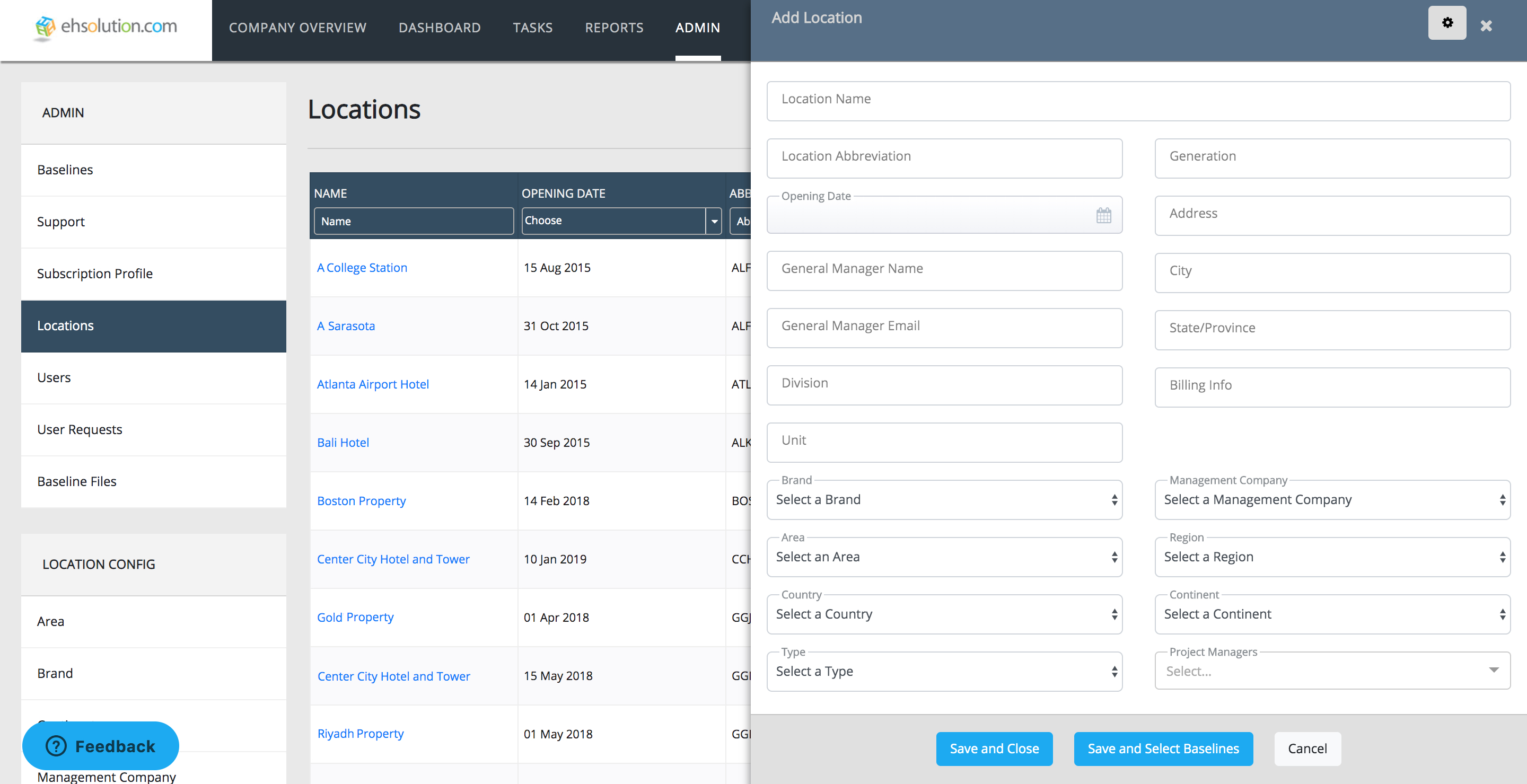Screen dimensions: 1527x784
Task: Open Baseline Files in sidebar
Action: click(154, 482)
